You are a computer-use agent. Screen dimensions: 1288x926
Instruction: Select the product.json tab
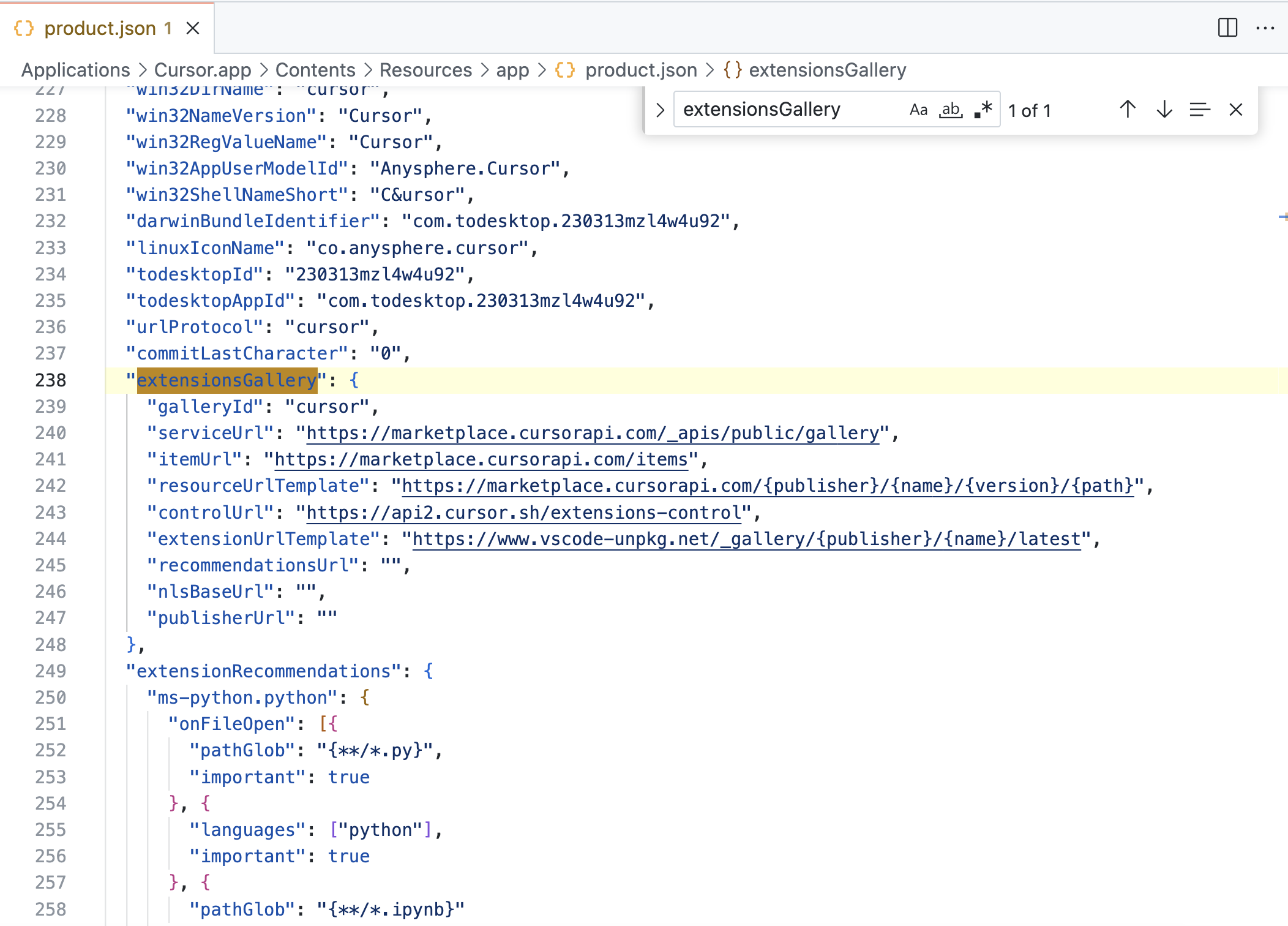click(x=107, y=28)
